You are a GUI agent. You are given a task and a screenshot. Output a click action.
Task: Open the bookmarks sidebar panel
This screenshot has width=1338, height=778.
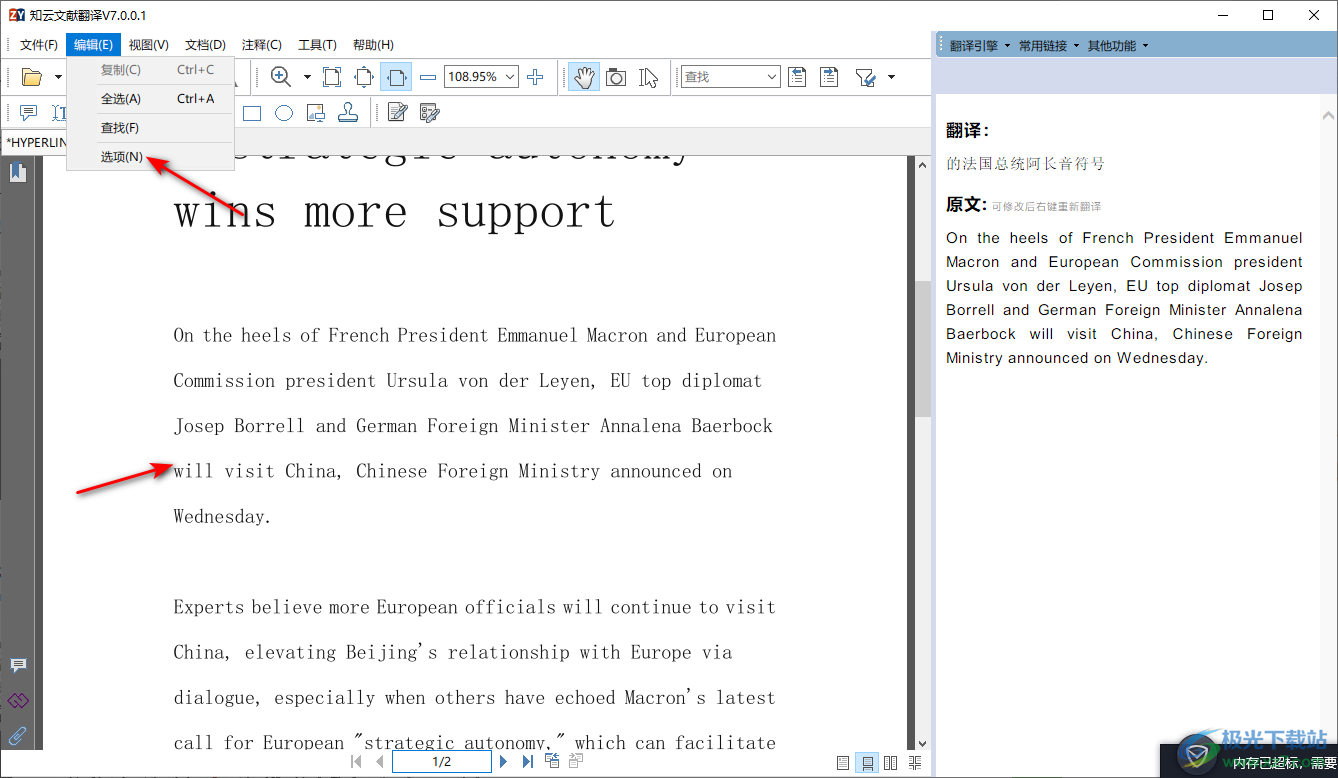18,173
